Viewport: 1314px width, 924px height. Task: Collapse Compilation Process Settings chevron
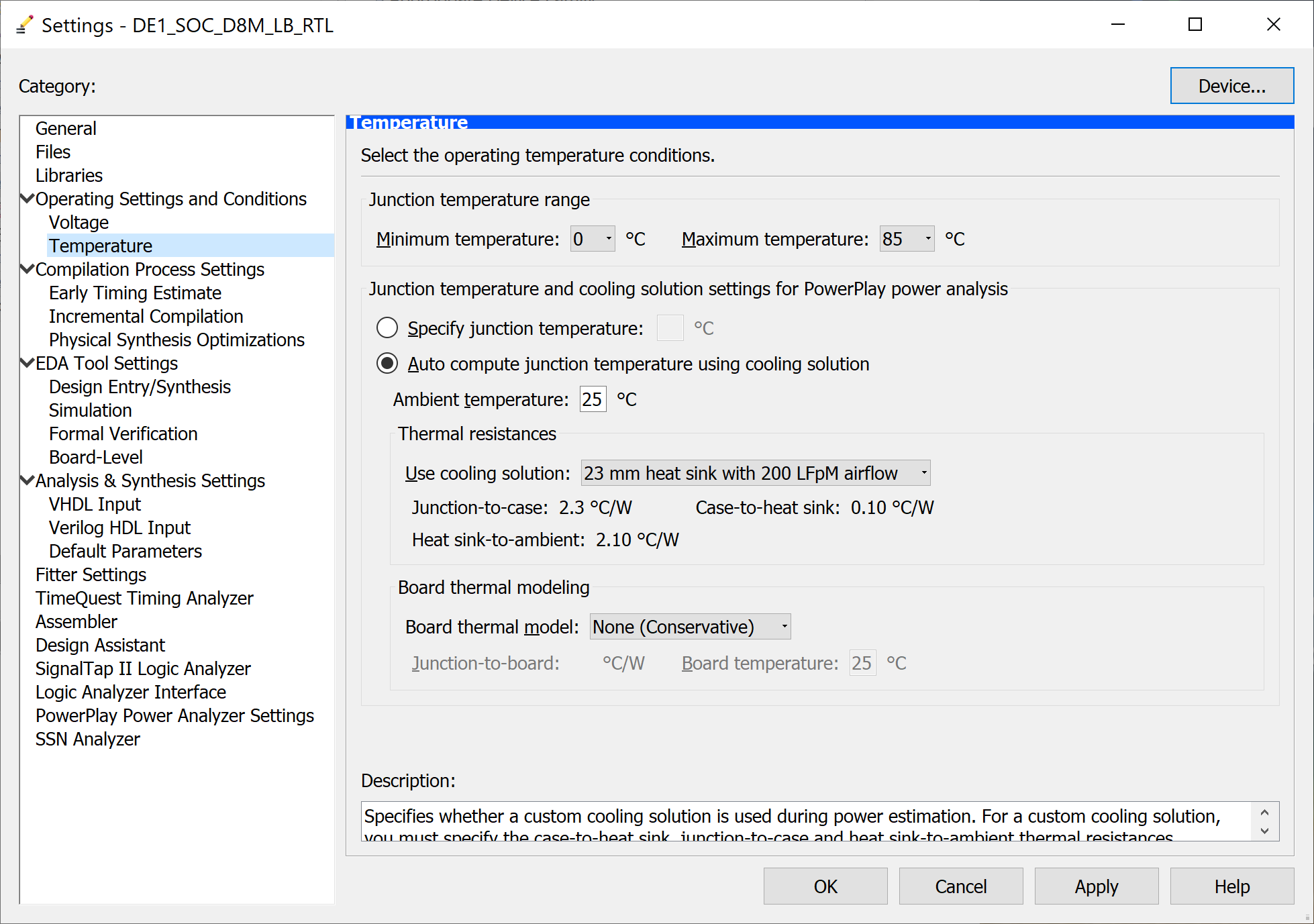(x=28, y=269)
